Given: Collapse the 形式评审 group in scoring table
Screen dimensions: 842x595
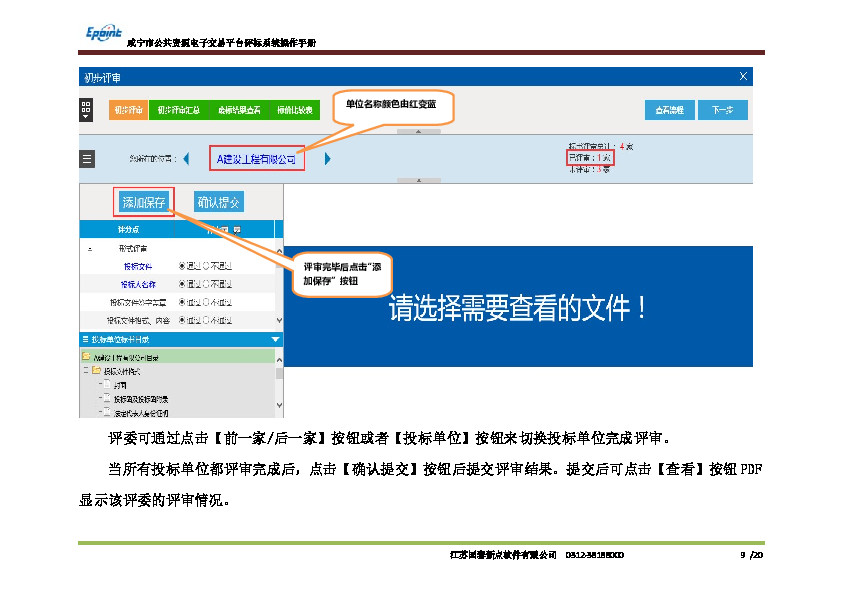Looking at the screenshot, I should [91, 248].
